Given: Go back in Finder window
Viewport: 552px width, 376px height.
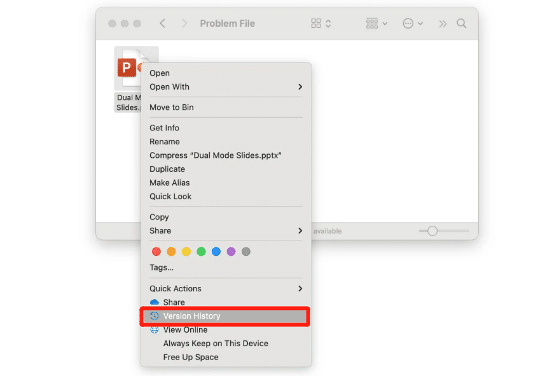Looking at the screenshot, I should click(162, 24).
